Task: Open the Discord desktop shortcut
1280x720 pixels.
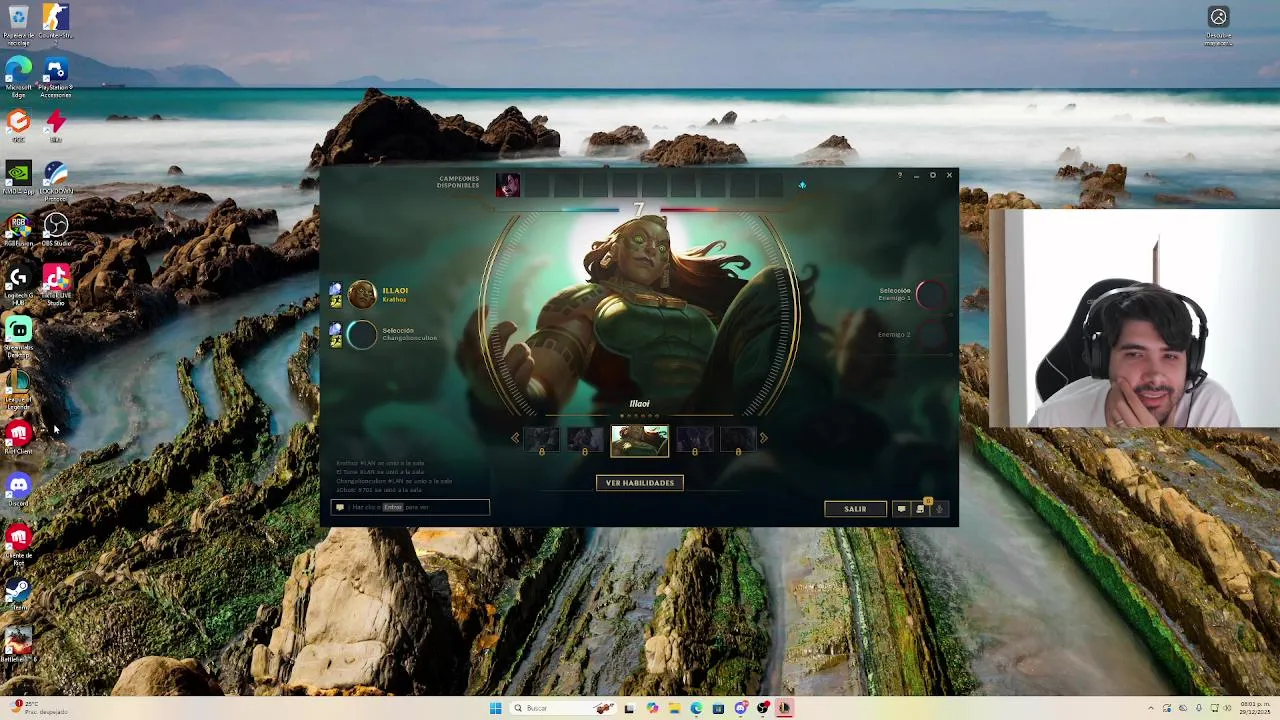Action: click(18, 490)
